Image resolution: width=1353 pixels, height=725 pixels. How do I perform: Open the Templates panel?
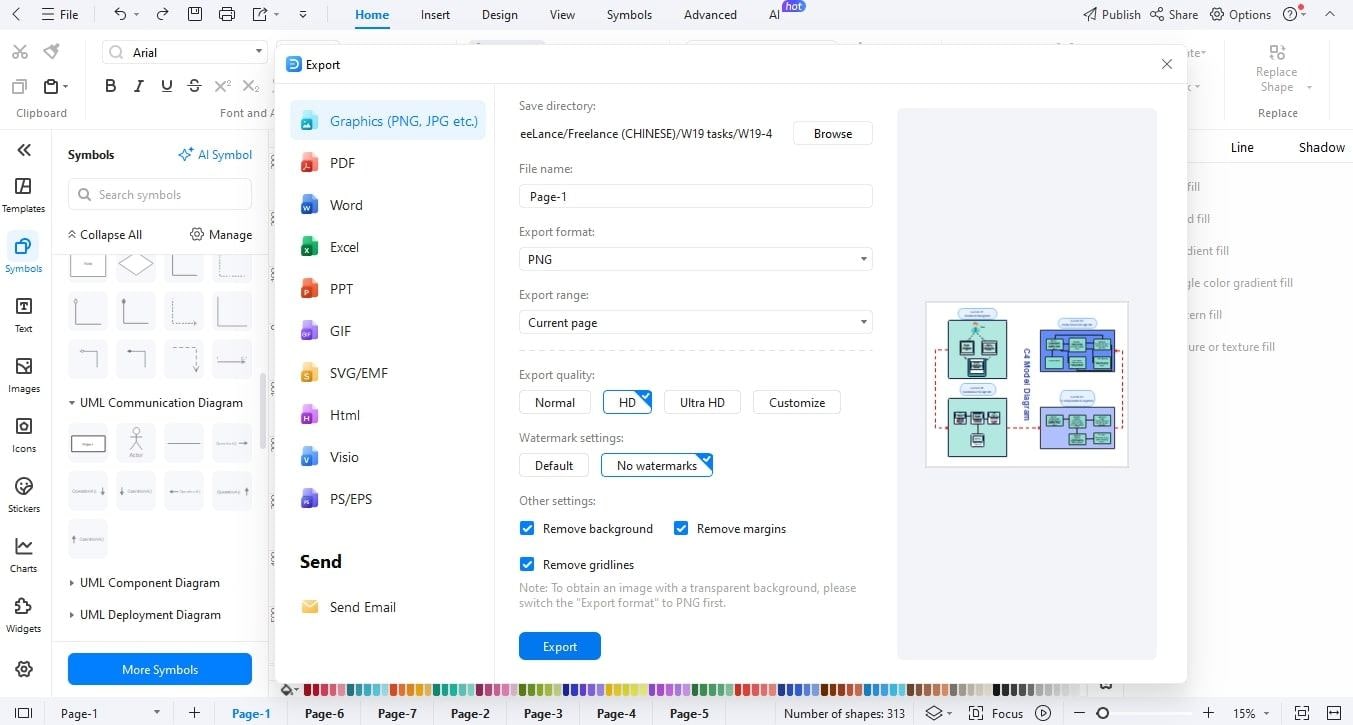pyautogui.click(x=23, y=194)
